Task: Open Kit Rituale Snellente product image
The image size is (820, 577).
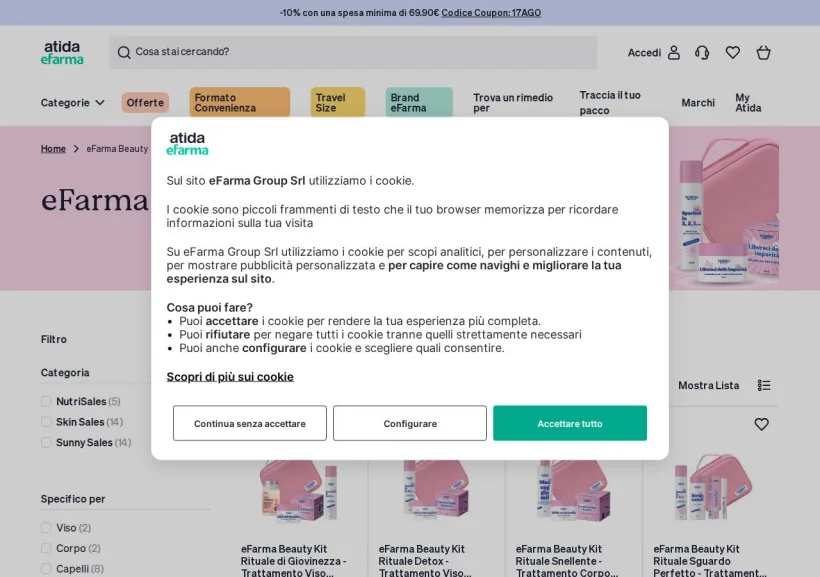Action: [x=574, y=491]
